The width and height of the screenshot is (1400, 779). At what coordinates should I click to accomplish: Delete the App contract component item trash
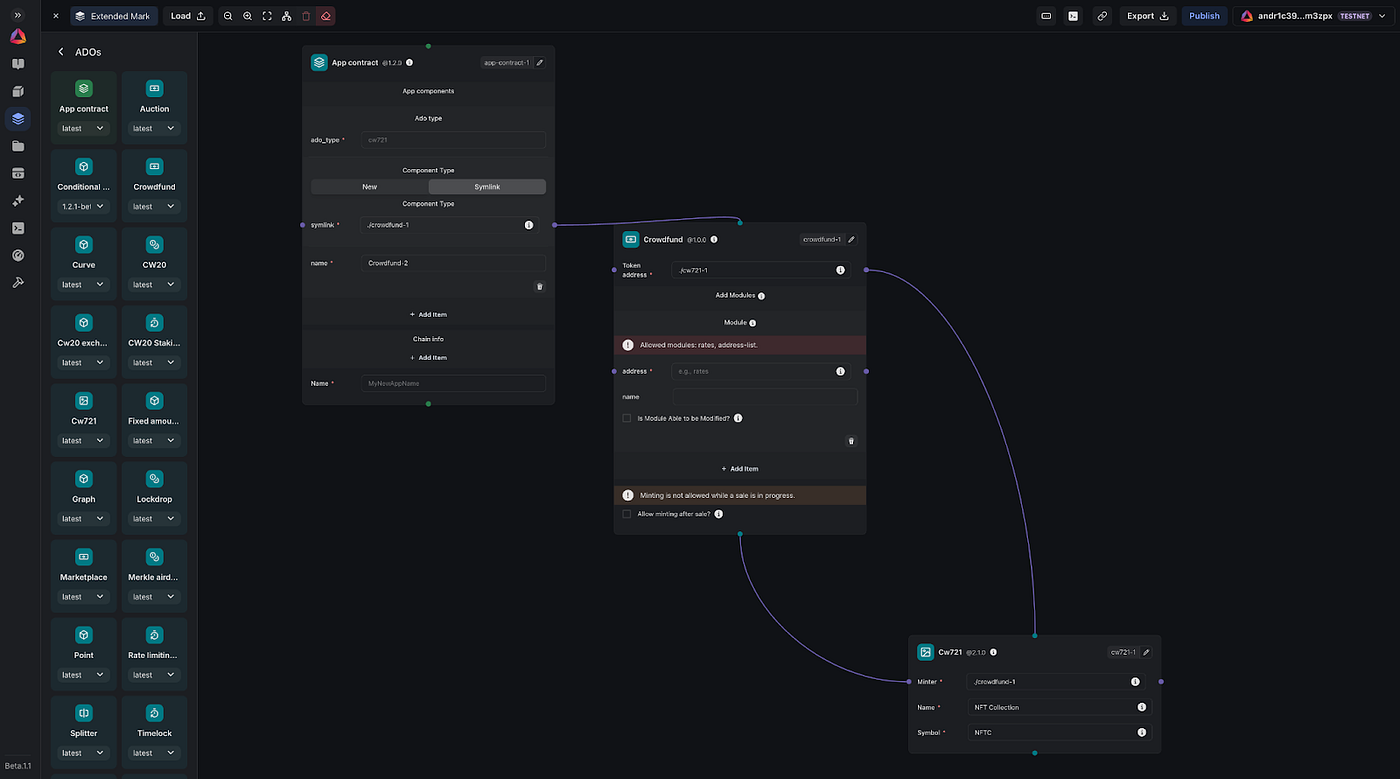click(540, 286)
